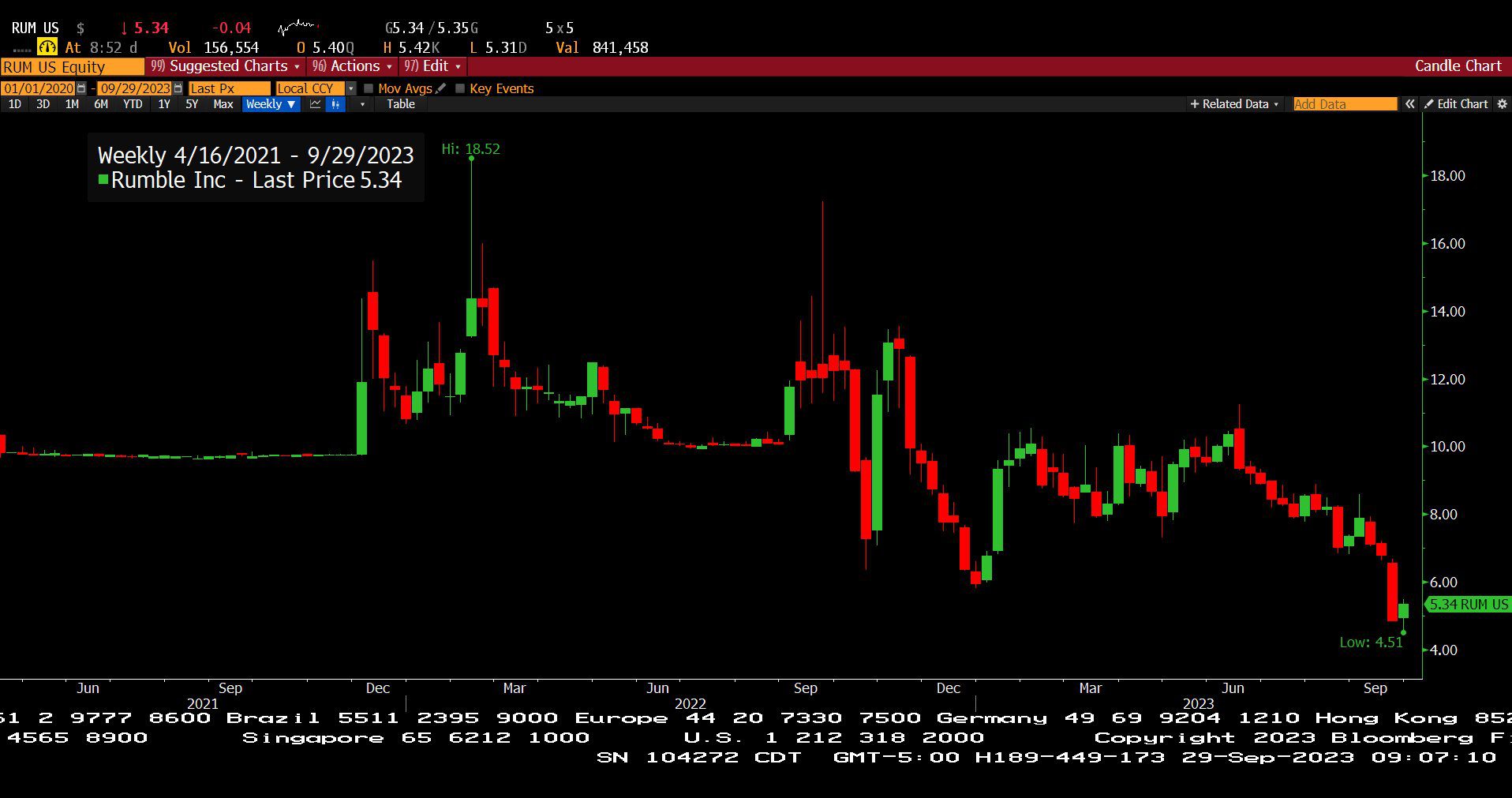
Task: Click the -0.04 price change value
Action: point(231,28)
